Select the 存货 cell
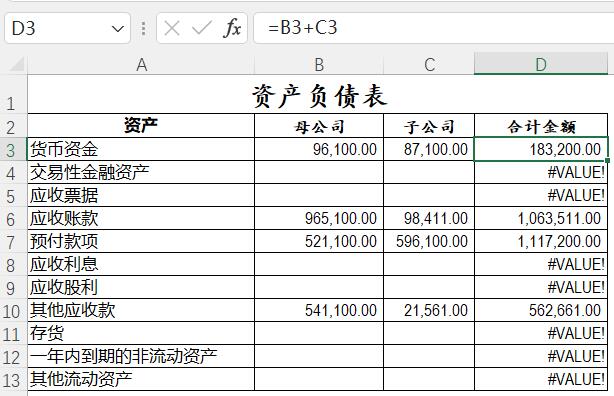This screenshot has width=614, height=396. pos(141,333)
